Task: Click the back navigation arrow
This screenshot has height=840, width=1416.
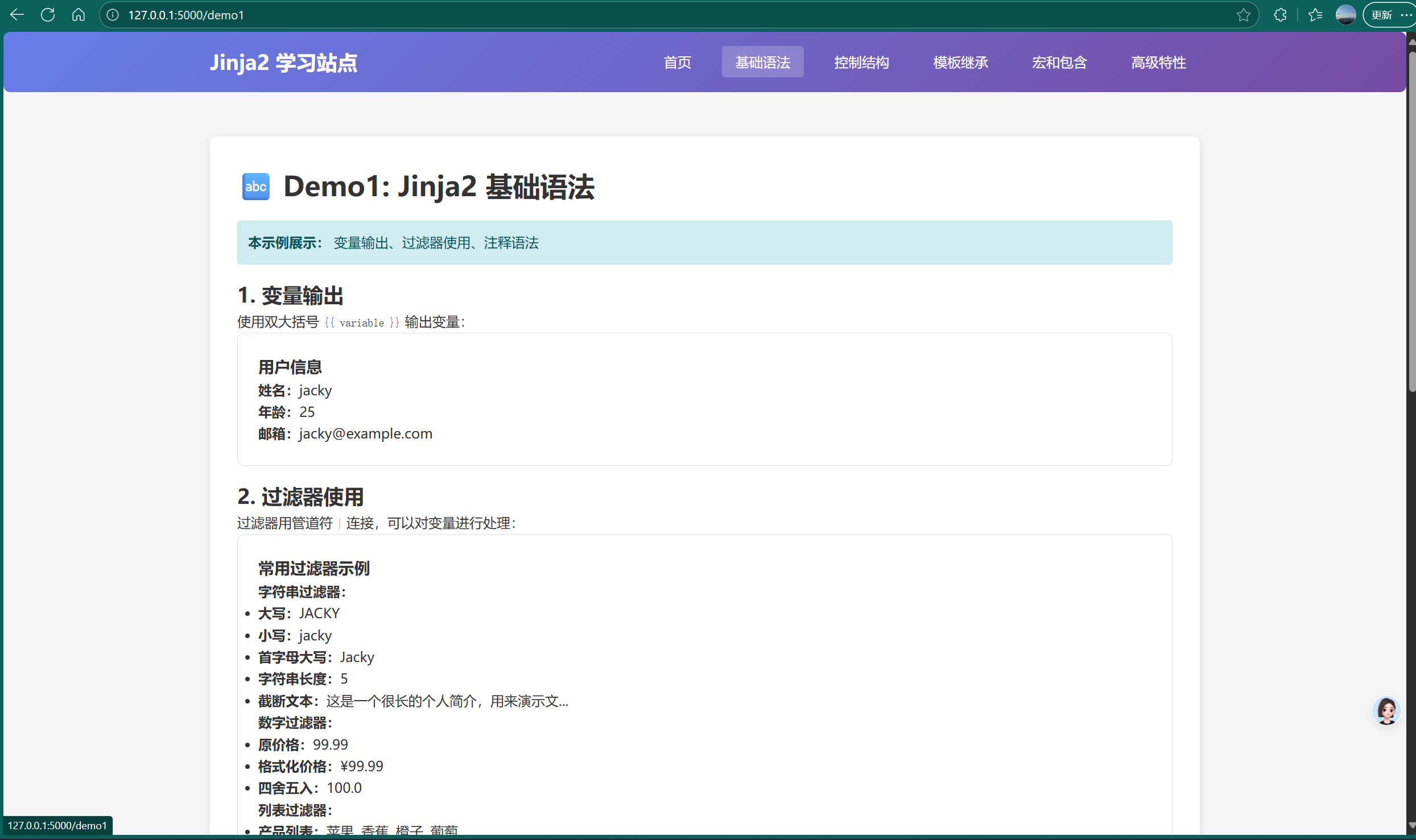Action: (16, 15)
